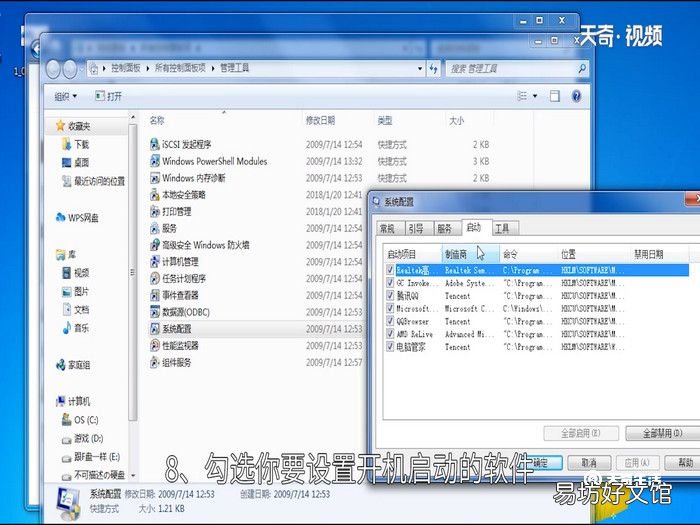Screen dimensions: 700x525
Task: Click the 帮助 button in 系统配置
Action: [682, 462]
